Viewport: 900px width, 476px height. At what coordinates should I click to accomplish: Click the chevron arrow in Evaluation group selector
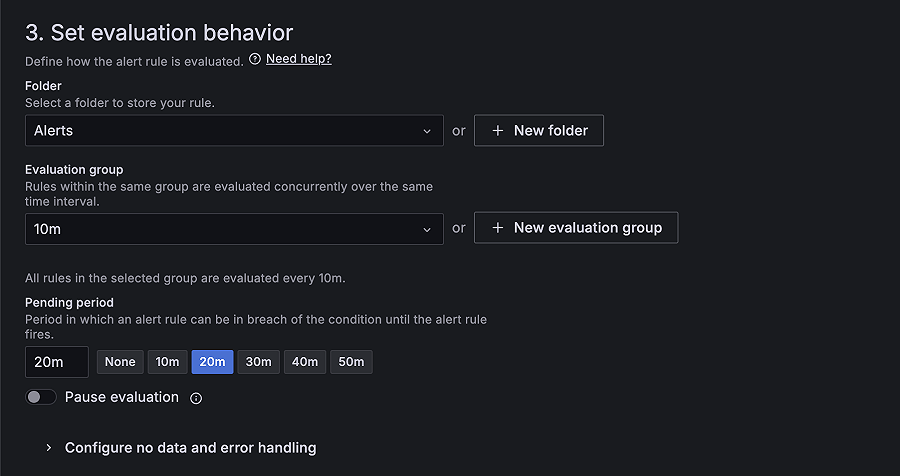pos(427,228)
